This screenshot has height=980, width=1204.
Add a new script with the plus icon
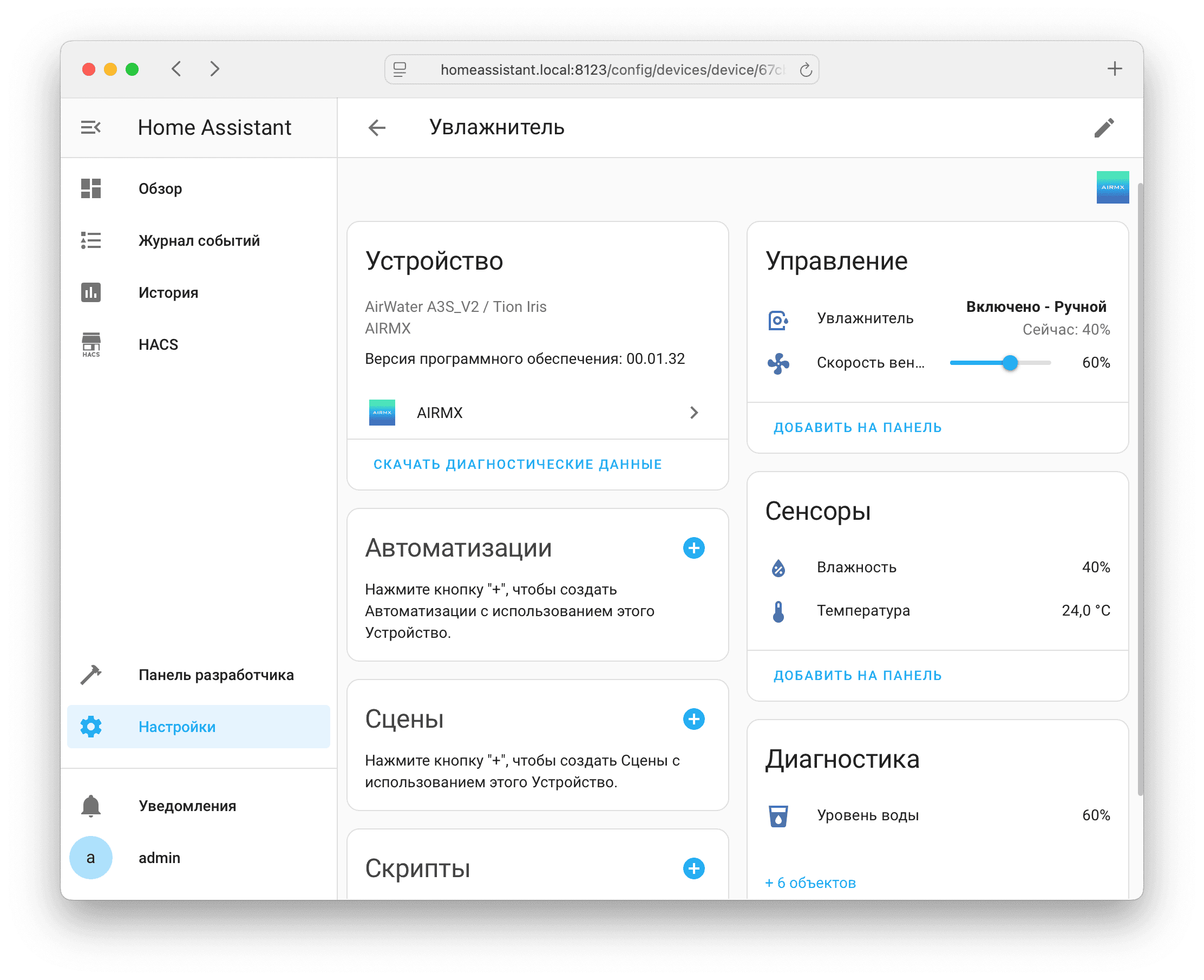point(693,868)
